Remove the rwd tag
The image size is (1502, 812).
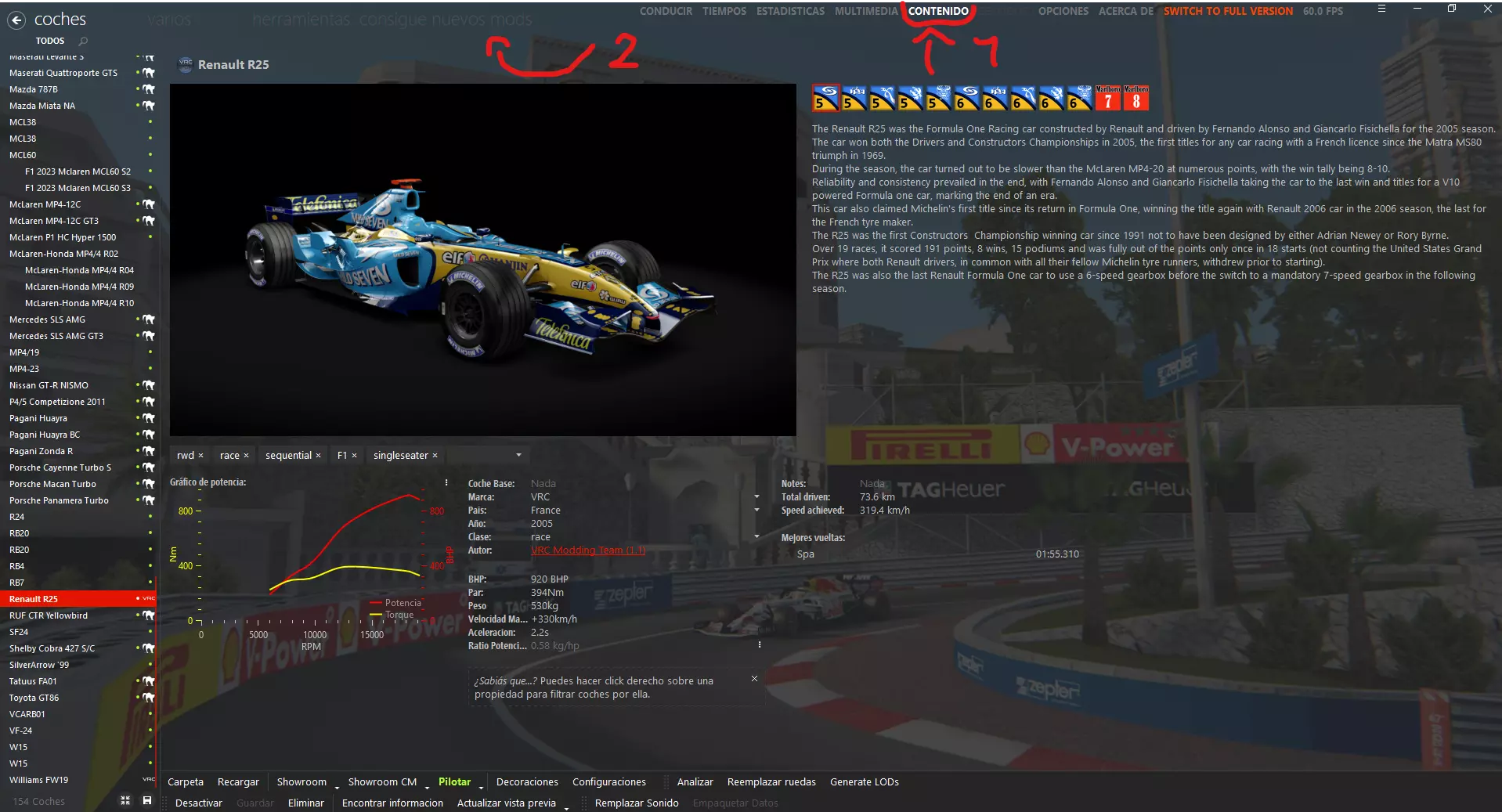[x=200, y=456]
